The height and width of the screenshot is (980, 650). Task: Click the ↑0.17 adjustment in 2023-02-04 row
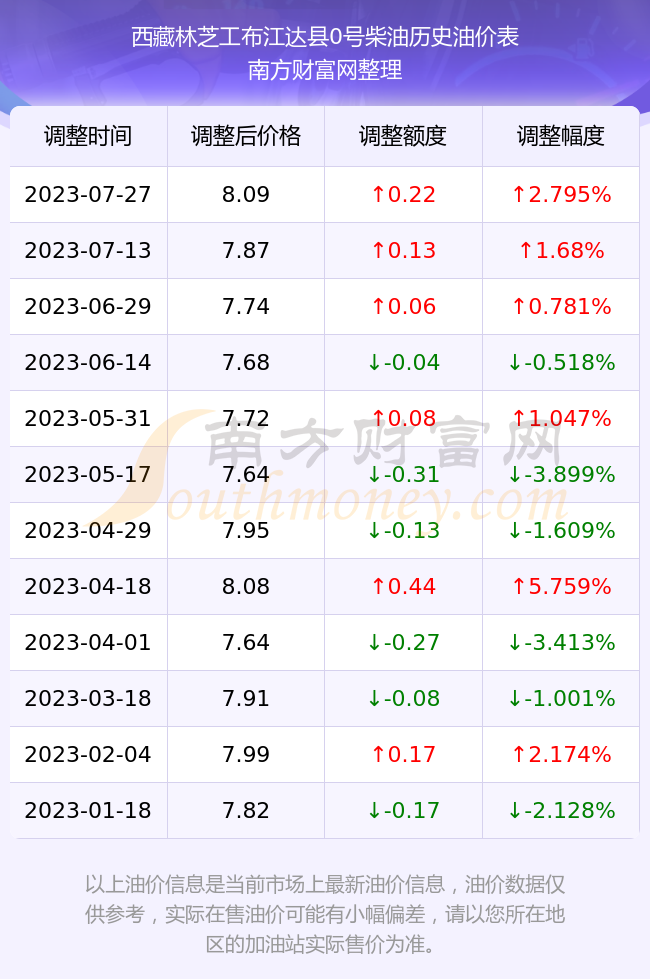tap(403, 754)
